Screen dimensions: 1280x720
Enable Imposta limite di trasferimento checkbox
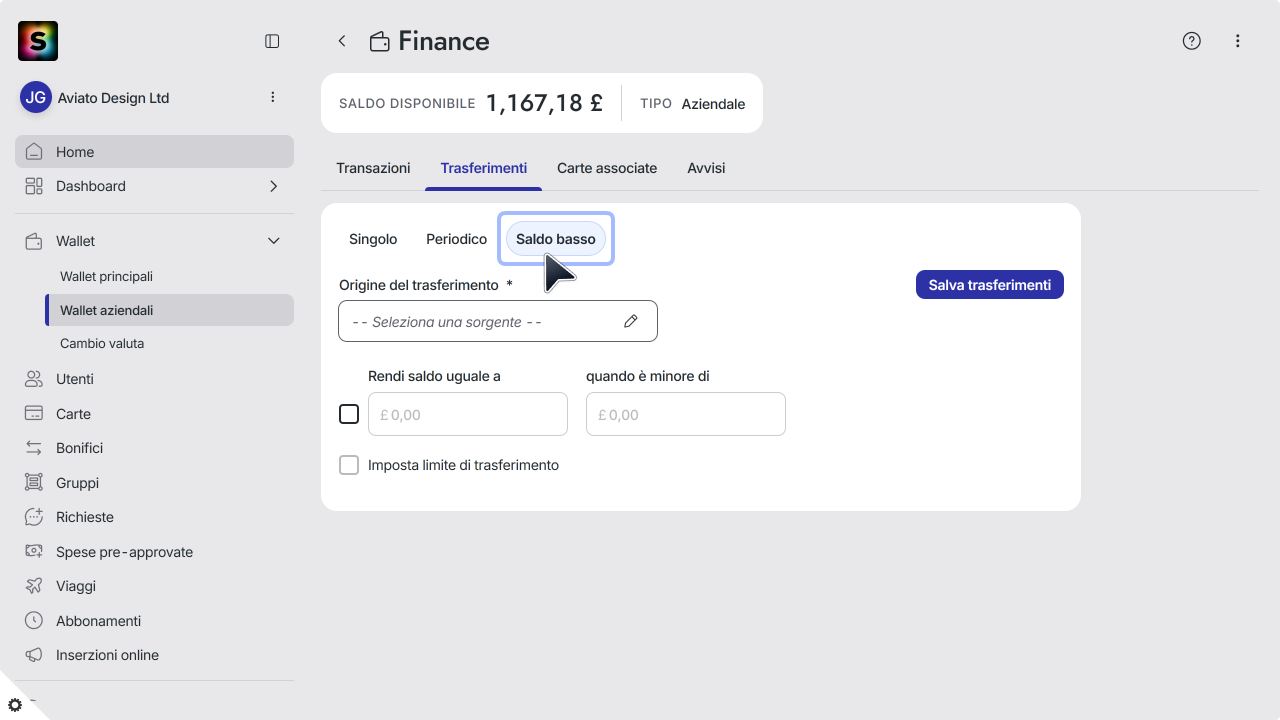pos(349,465)
